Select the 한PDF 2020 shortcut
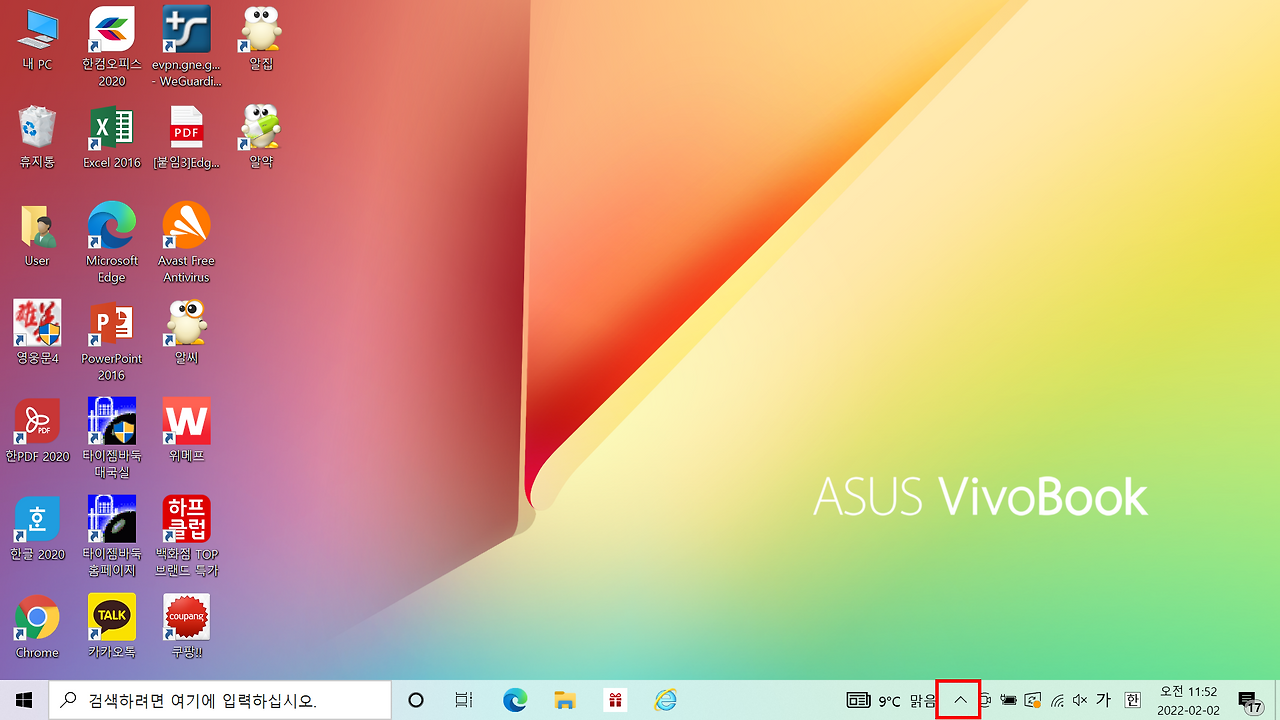This screenshot has height=720, width=1280. (37, 431)
